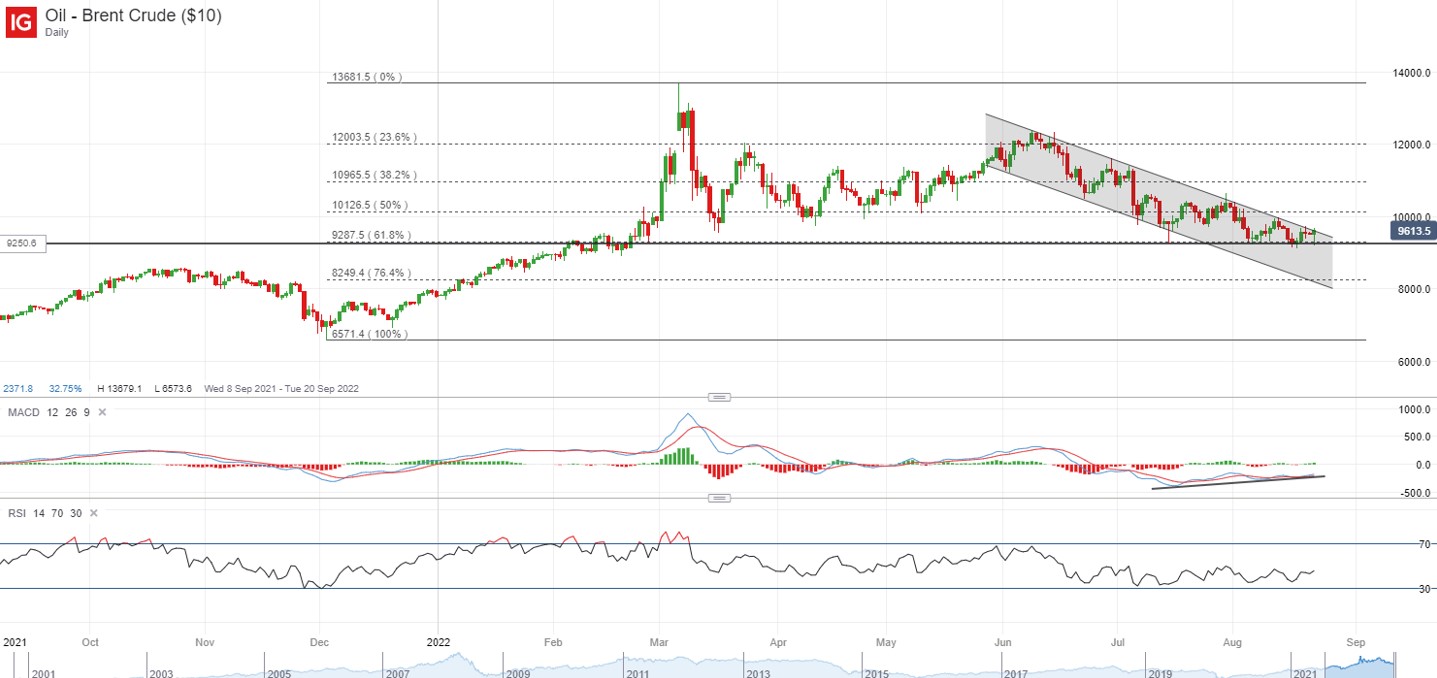Viewport: 1437px width, 678px height.
Task: Click the 6571.4 (100%) Fibonacci label
Action: [x=369, y=334]
